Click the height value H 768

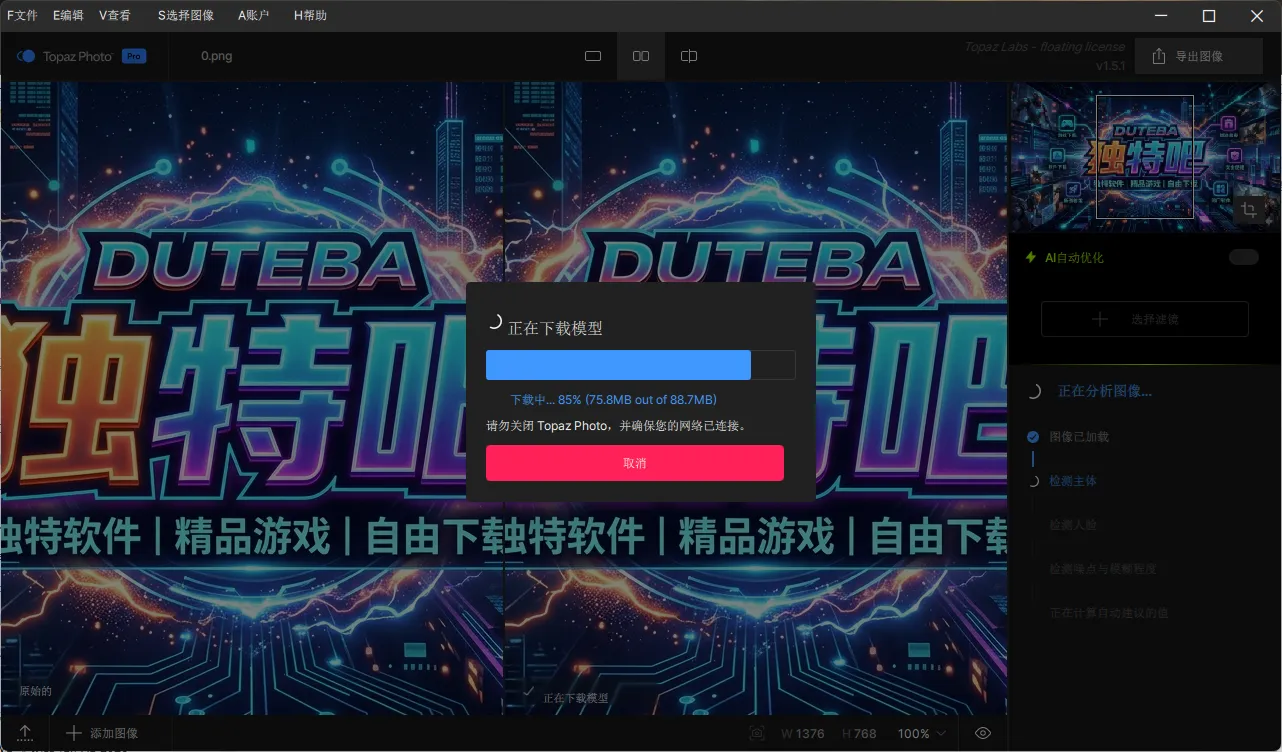click(859, 733)
